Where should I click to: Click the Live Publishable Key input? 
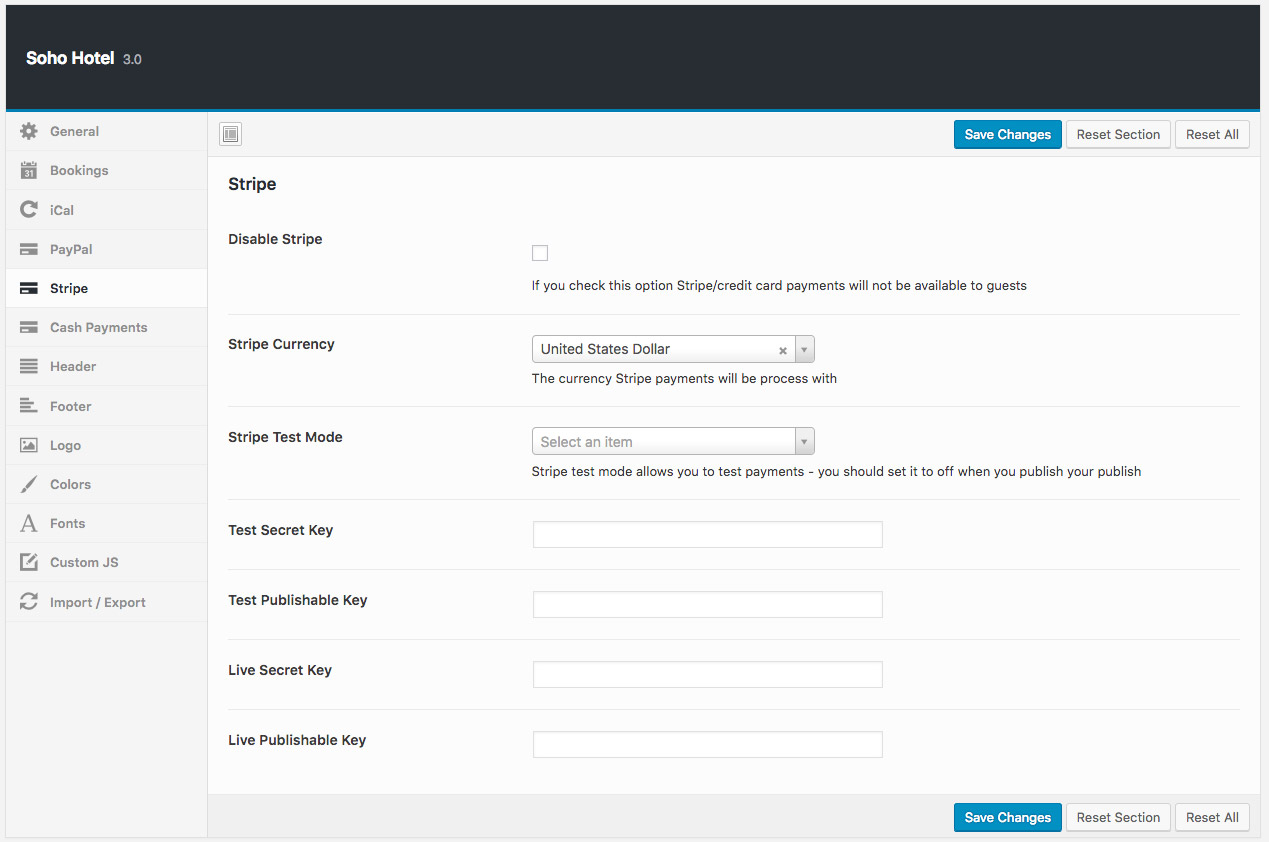click(707, 744)
